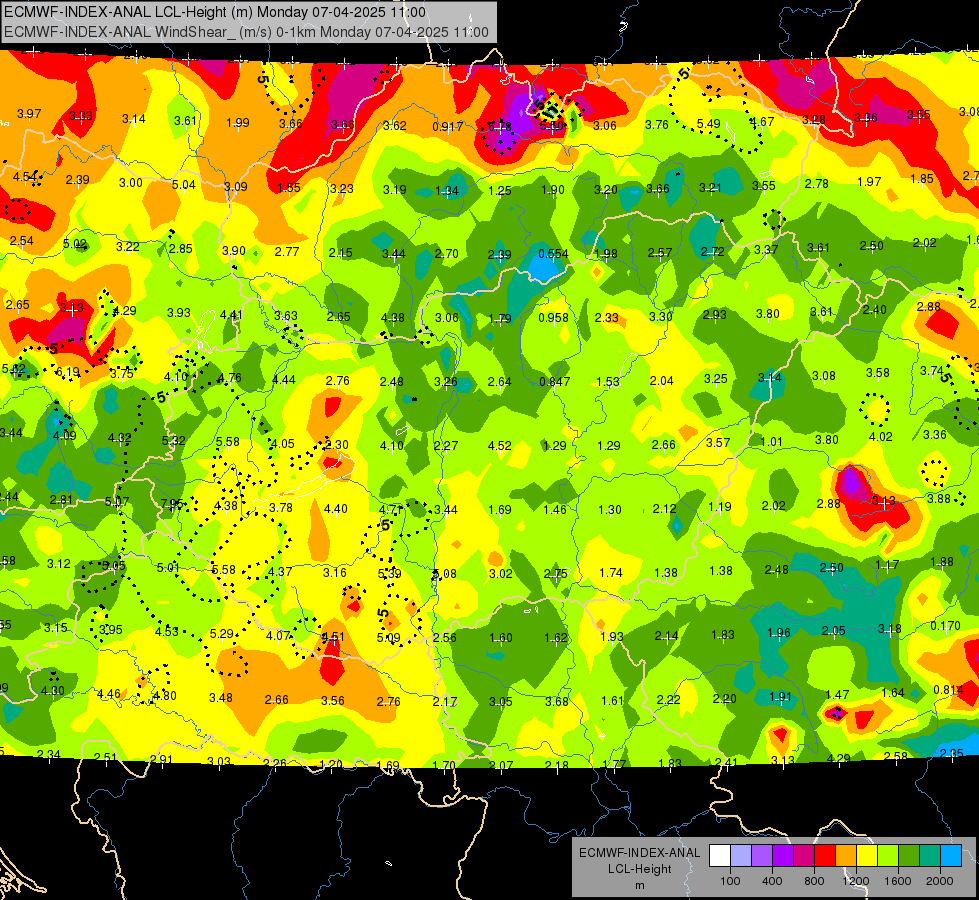Click the red legend swatch
The height and width of the screenshot is (900, 979).
click(x=825, y=856)
